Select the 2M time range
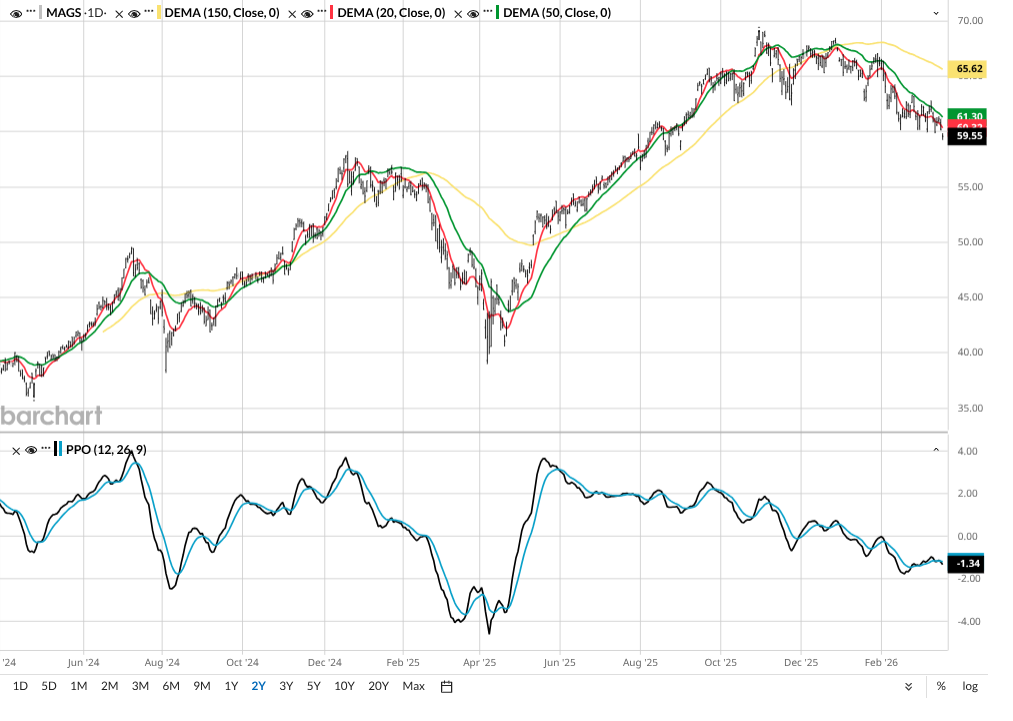Screen dimensions: 1013x721 tap(109, 686)
